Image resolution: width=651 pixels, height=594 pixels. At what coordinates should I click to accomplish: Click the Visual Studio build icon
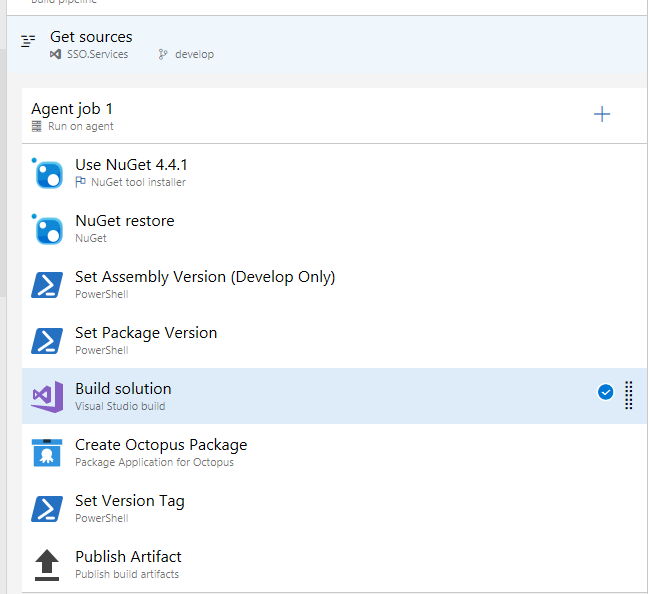tap(48, 397)
